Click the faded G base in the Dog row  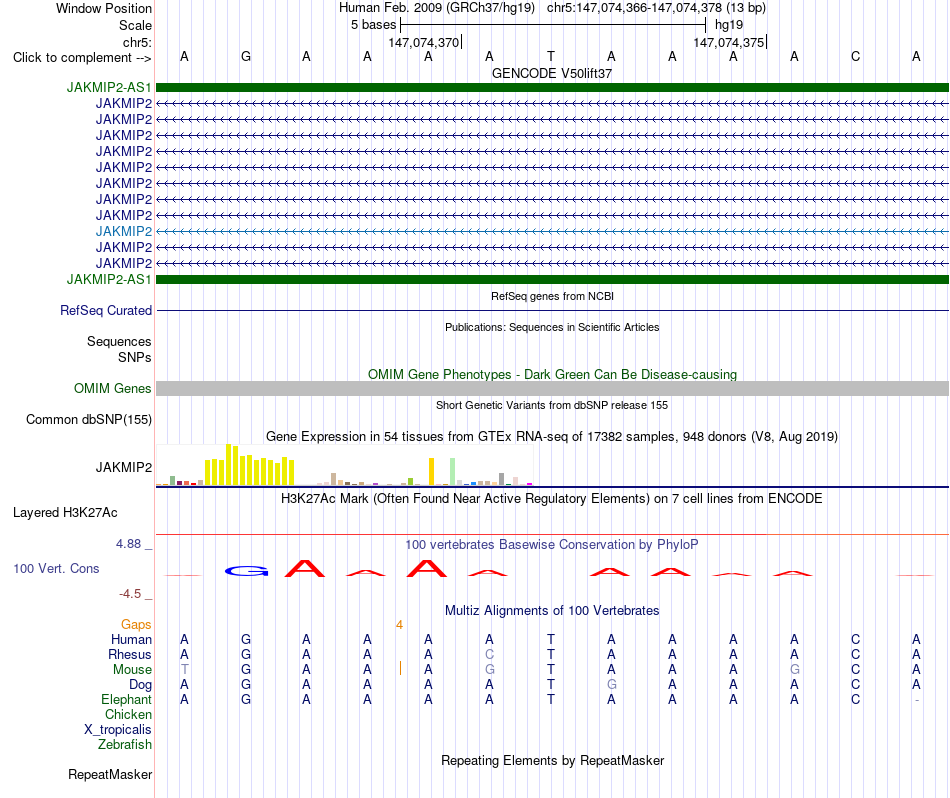(611, 685)
